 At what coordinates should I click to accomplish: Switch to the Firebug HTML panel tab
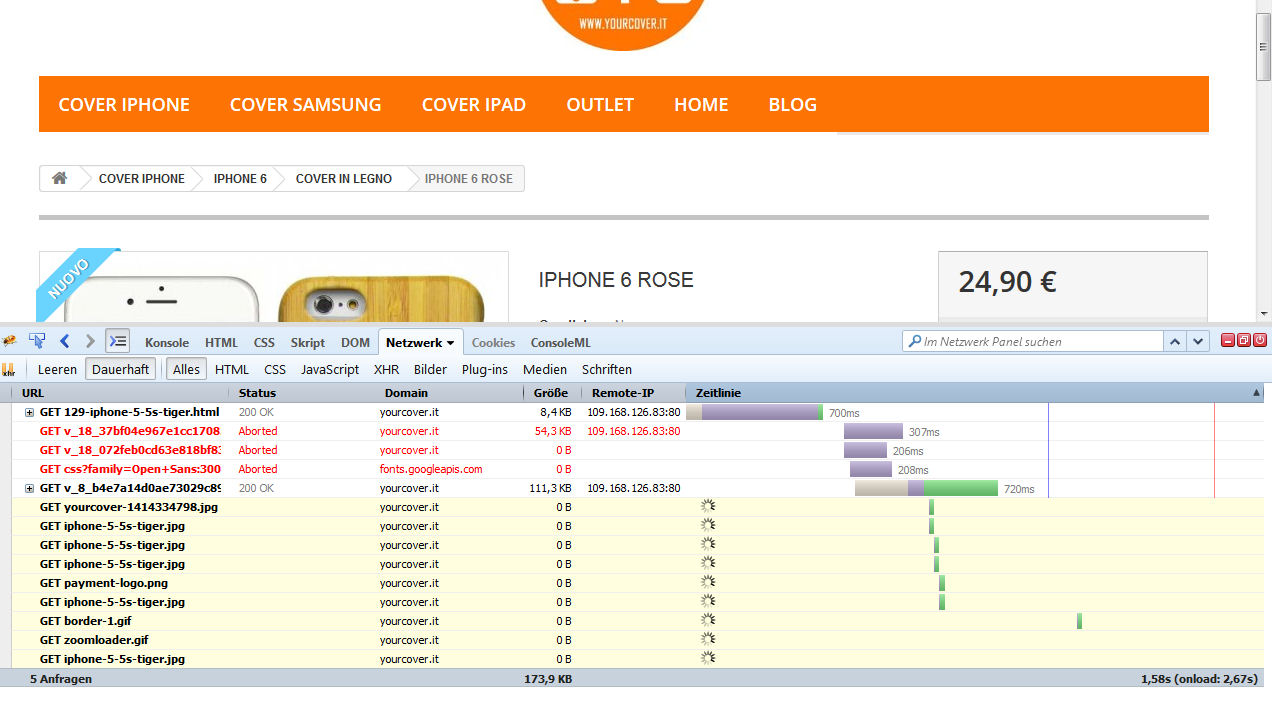222,343
